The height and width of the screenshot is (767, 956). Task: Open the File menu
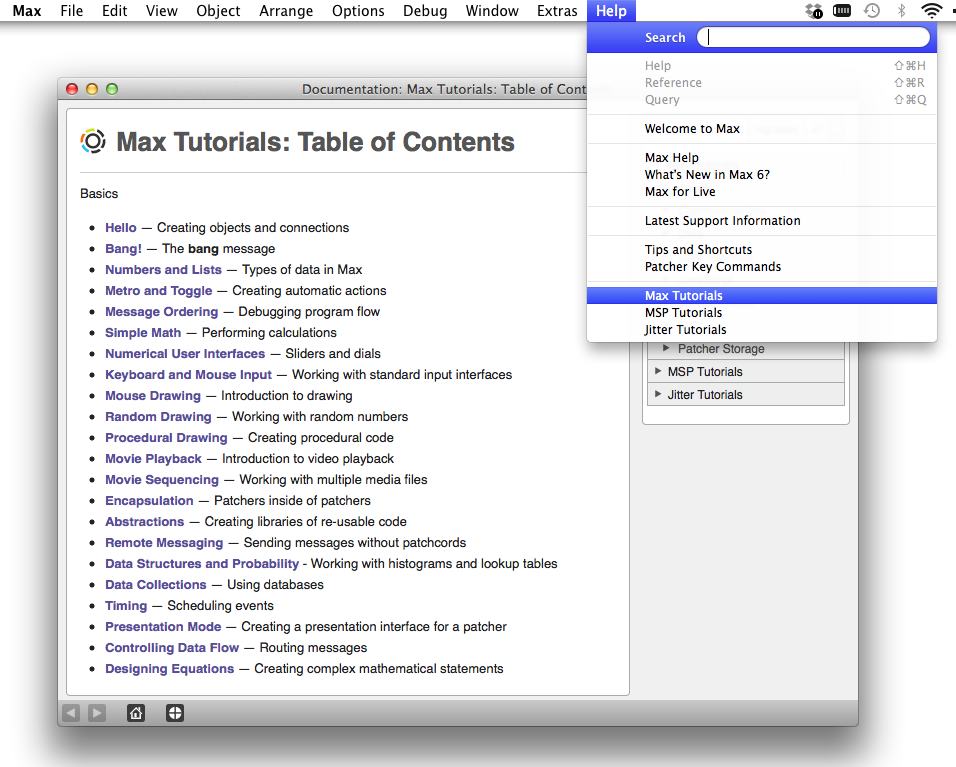tap(71, 11)
